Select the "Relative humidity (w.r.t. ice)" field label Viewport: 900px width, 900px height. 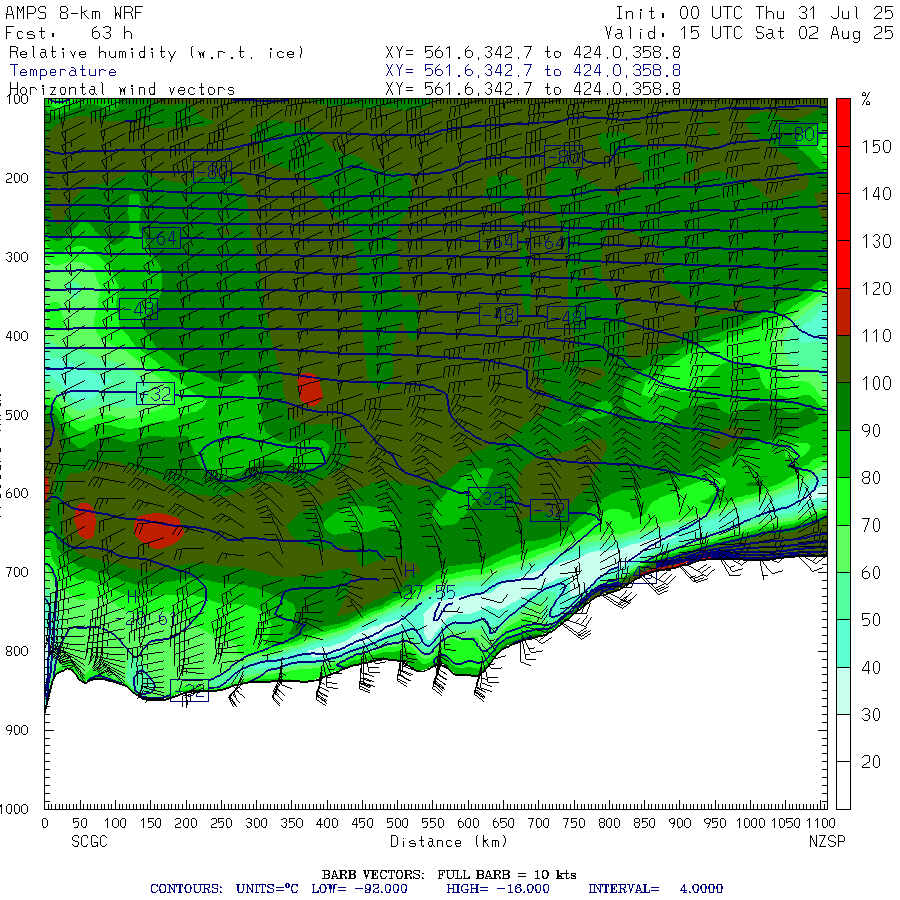(156, 53)
